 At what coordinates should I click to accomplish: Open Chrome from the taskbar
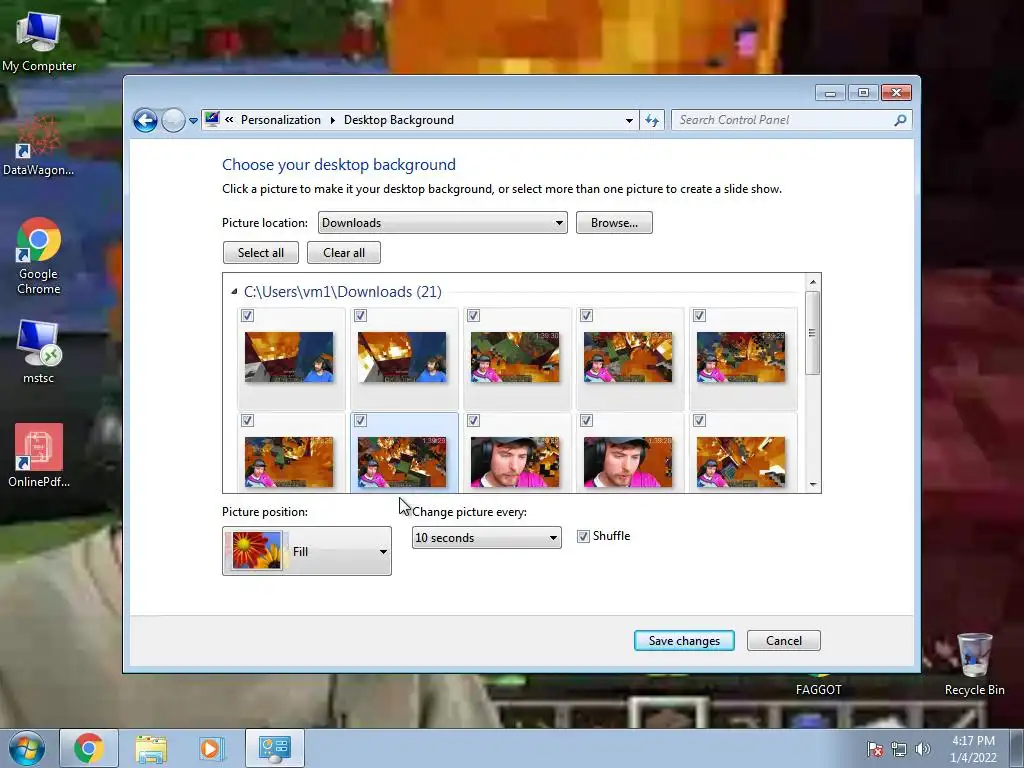point(89,748)
